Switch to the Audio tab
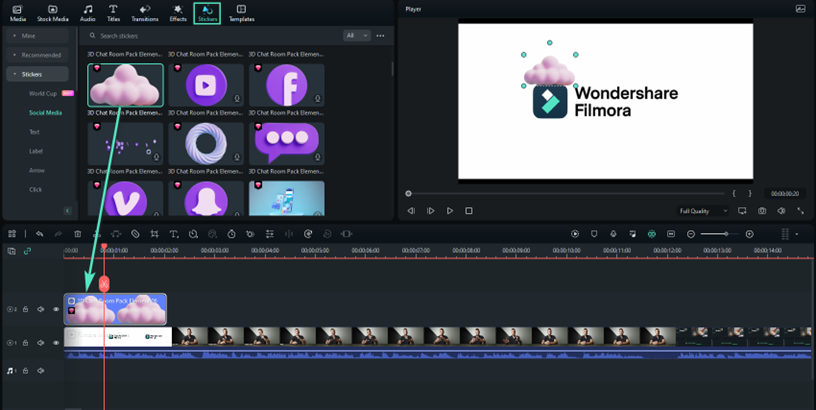Screen dimensions: 816x410 (x=87, y=13)
